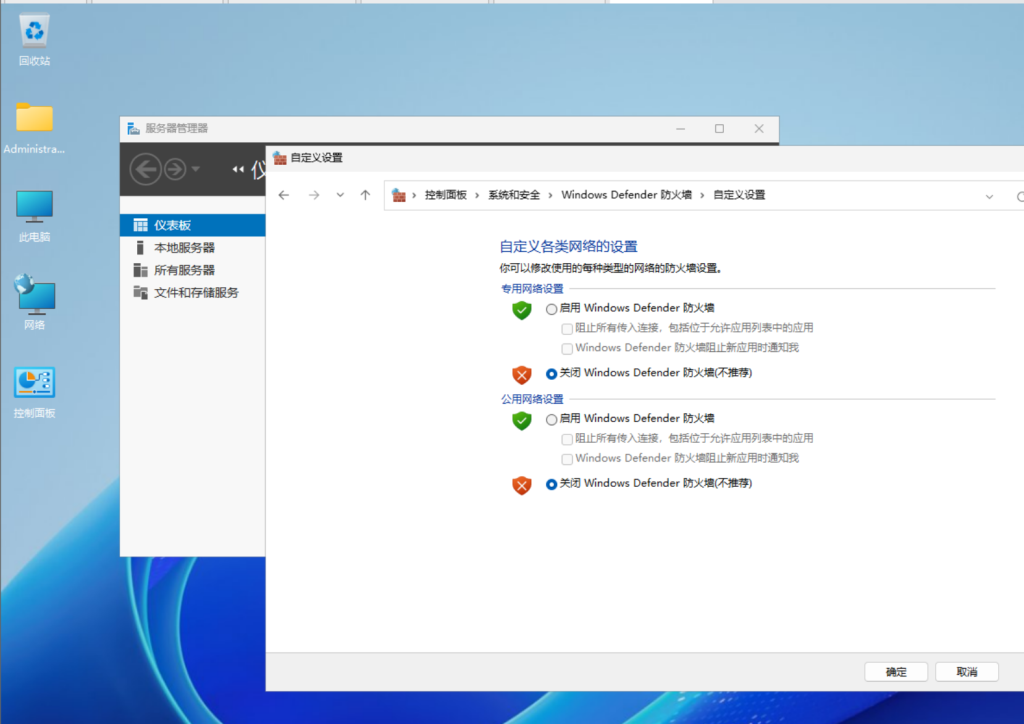Image resolution: width=1024 pixels, height=724 pixels.
Task: Go forward in the firewall settings window
Action: tap(314, 195)
